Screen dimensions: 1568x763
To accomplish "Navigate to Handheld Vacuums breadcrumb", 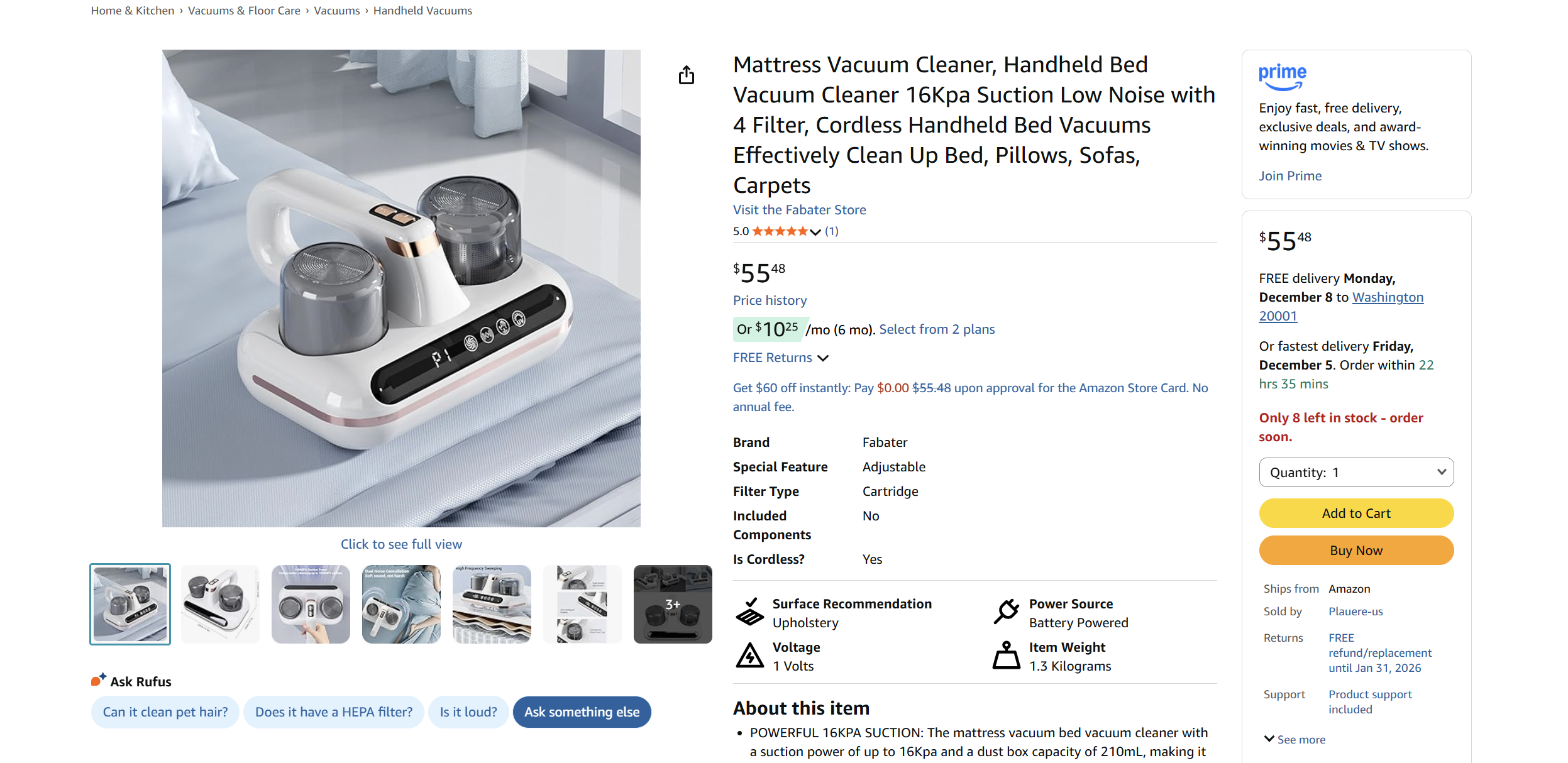I will click(x=422, y=11).
